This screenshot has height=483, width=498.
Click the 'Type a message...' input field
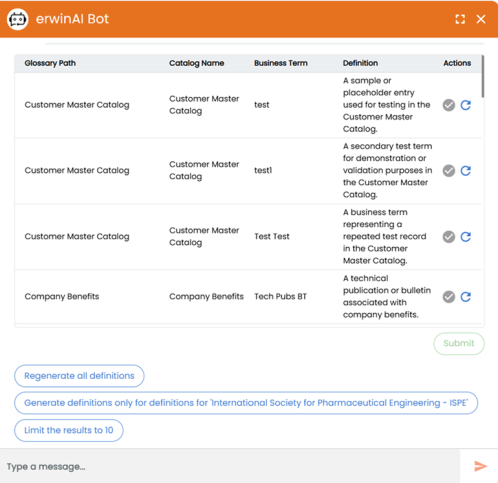230,466
